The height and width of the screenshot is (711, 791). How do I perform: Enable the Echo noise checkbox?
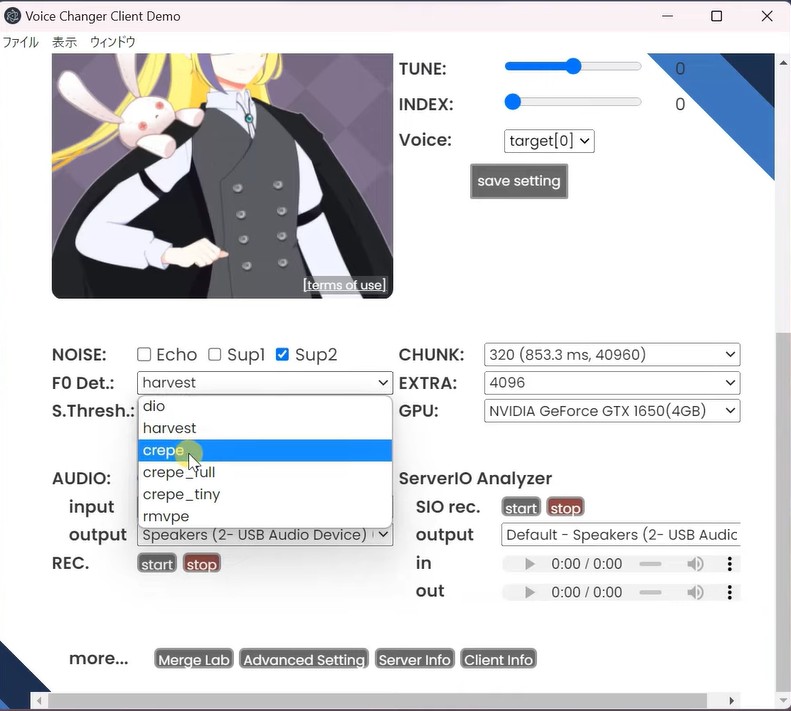144,354
